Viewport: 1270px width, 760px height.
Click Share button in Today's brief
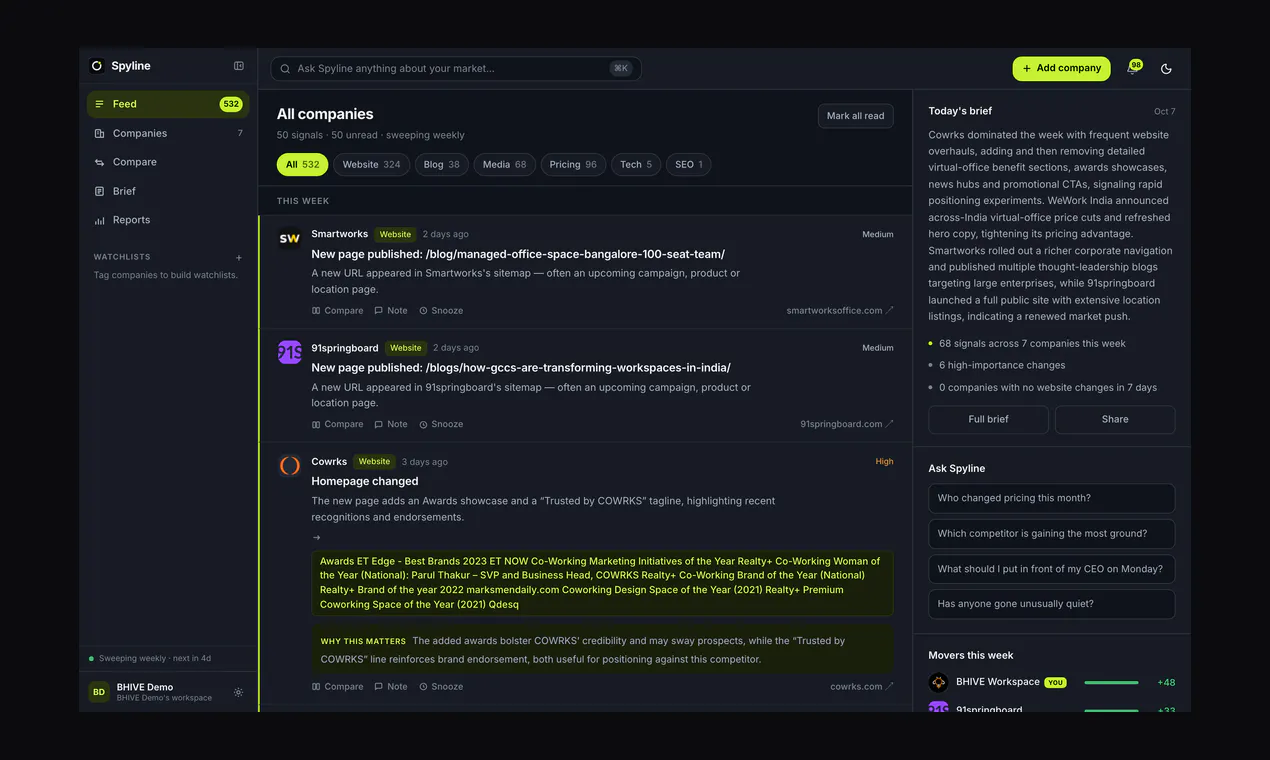[1115, 419]
